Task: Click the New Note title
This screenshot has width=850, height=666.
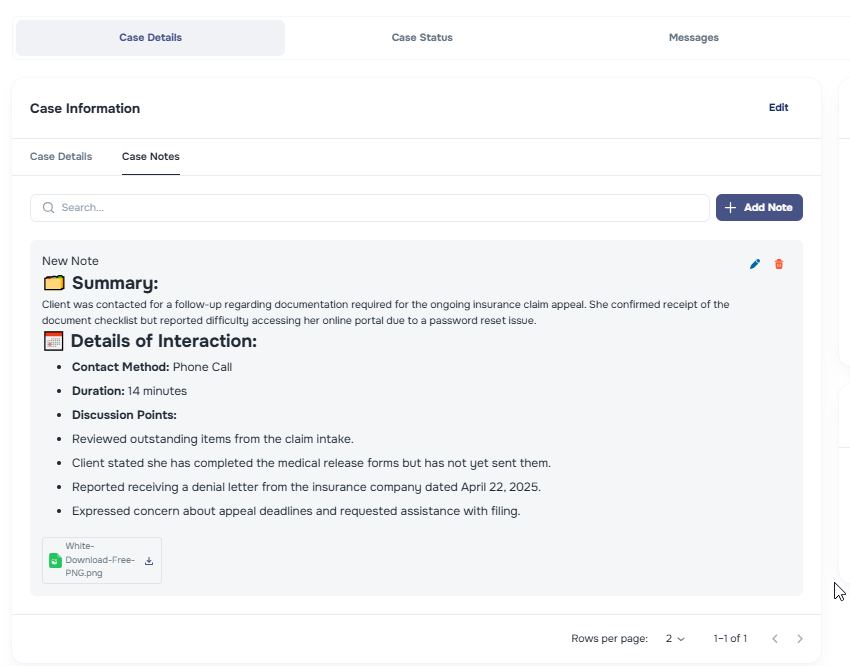Action: (70, 261)
